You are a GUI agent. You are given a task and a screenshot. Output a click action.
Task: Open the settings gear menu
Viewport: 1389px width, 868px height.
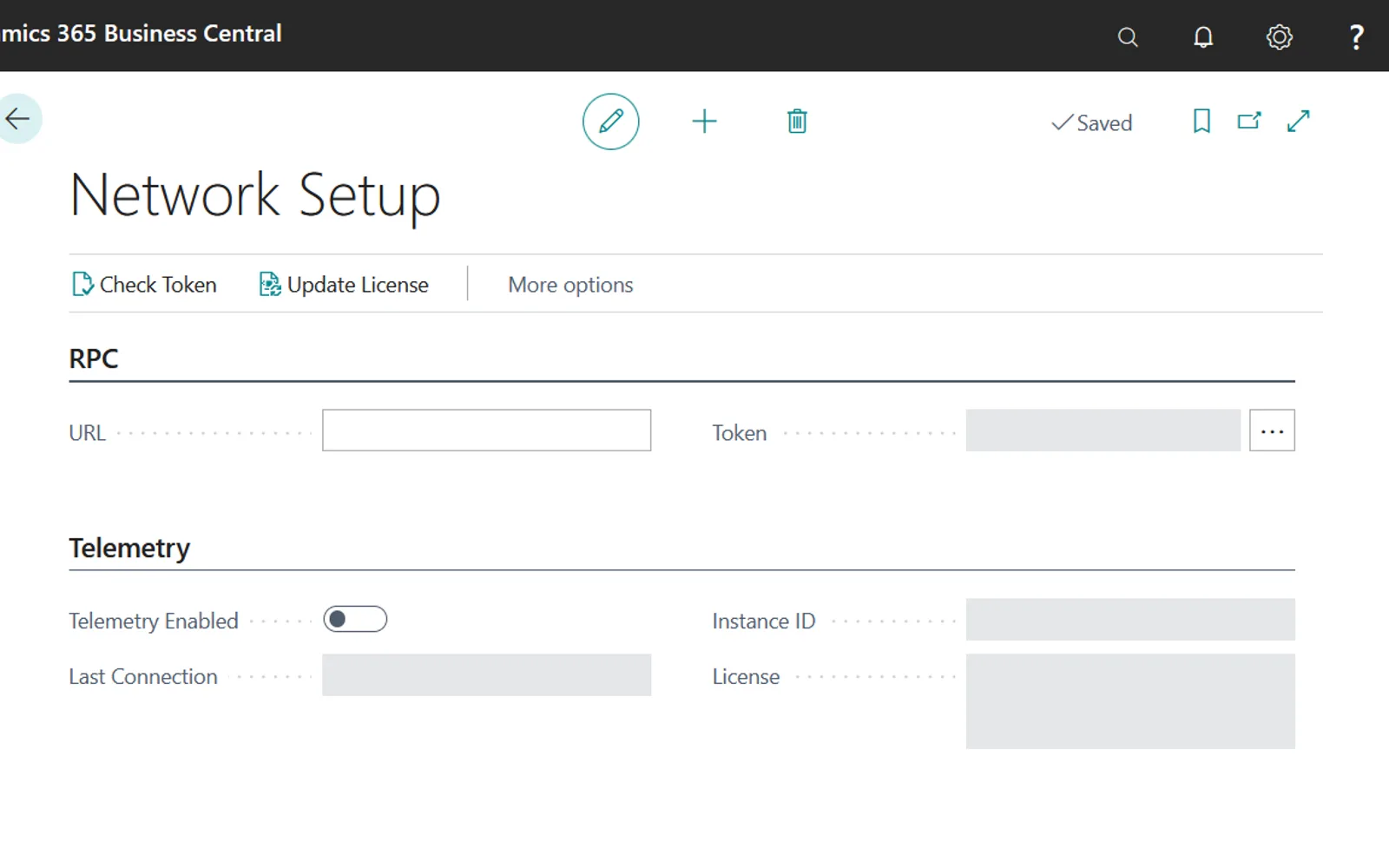1279,36
